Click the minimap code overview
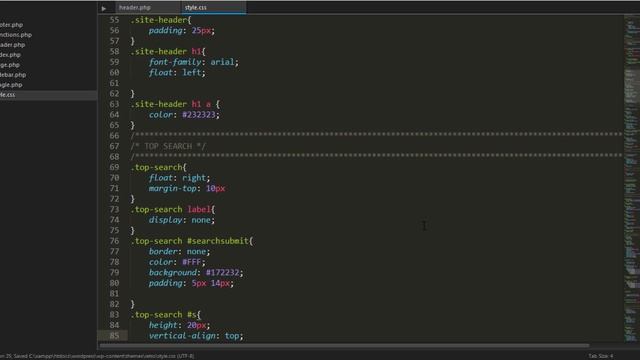This screenshot has width=640, height=360. pyautogui.click(x=631, y=178)
